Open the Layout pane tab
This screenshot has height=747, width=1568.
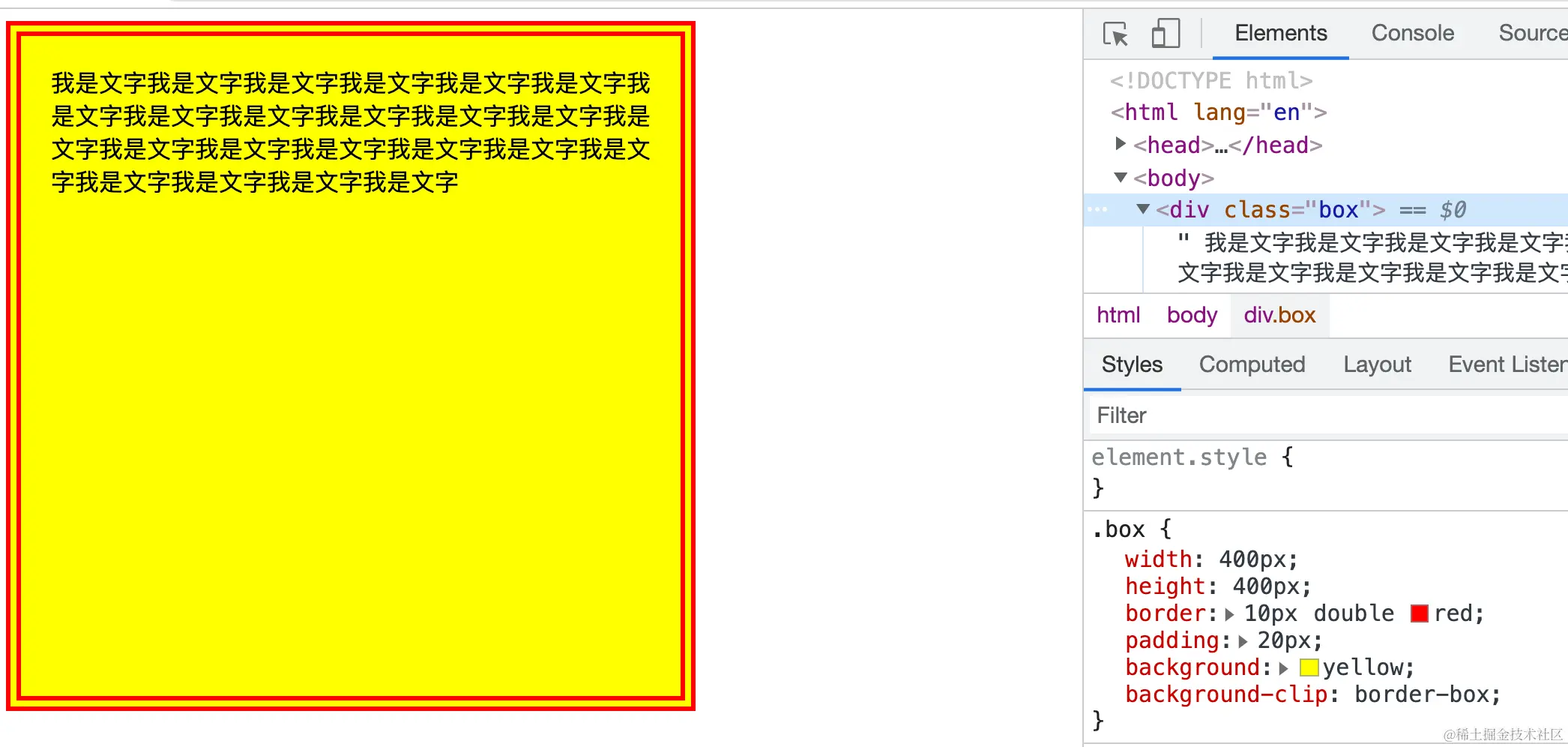click(1377, 364)
